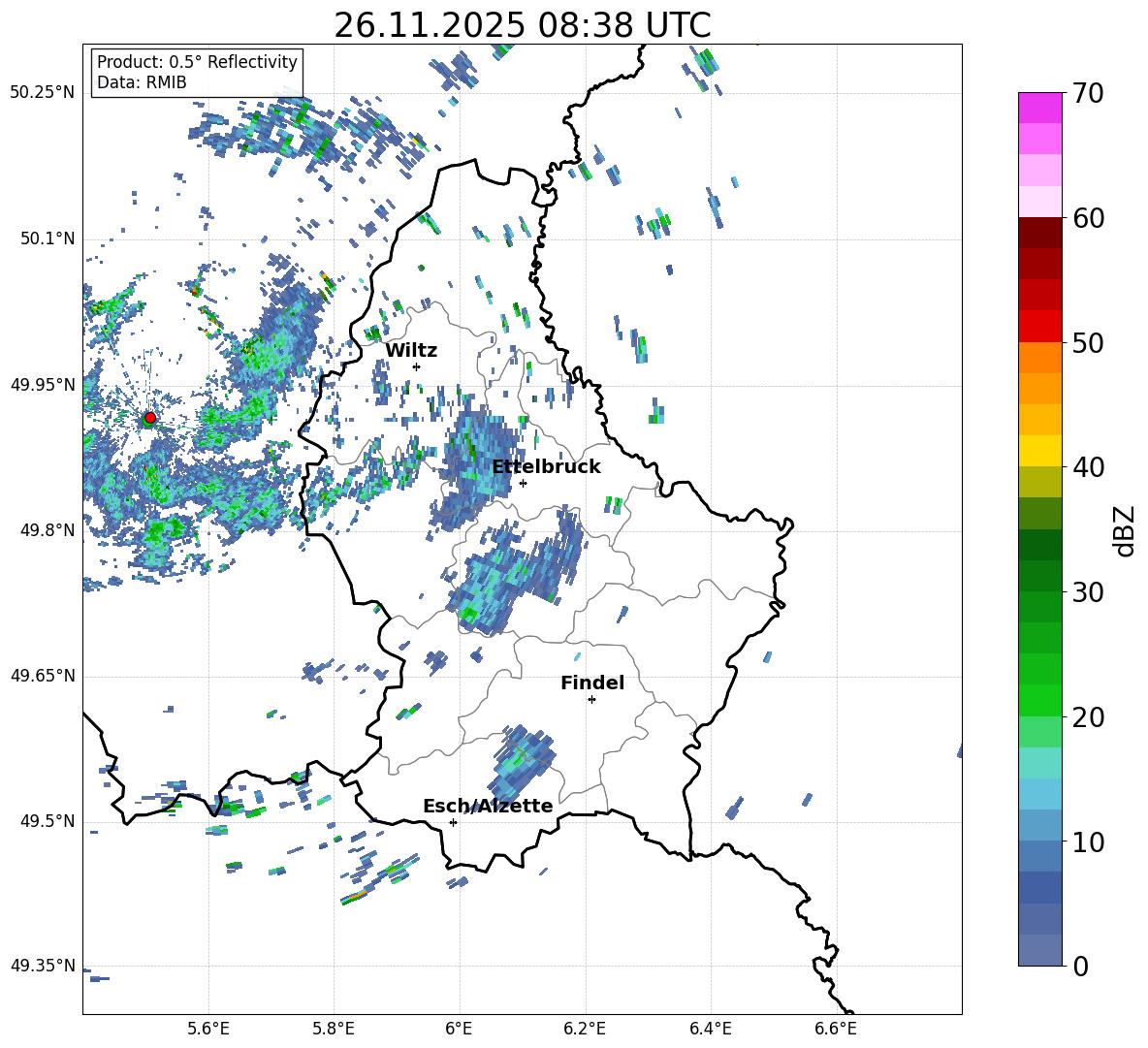Click the dBZ colorbar axis label
This screenshot has height=1048, width=1148.
point(1124,530)
